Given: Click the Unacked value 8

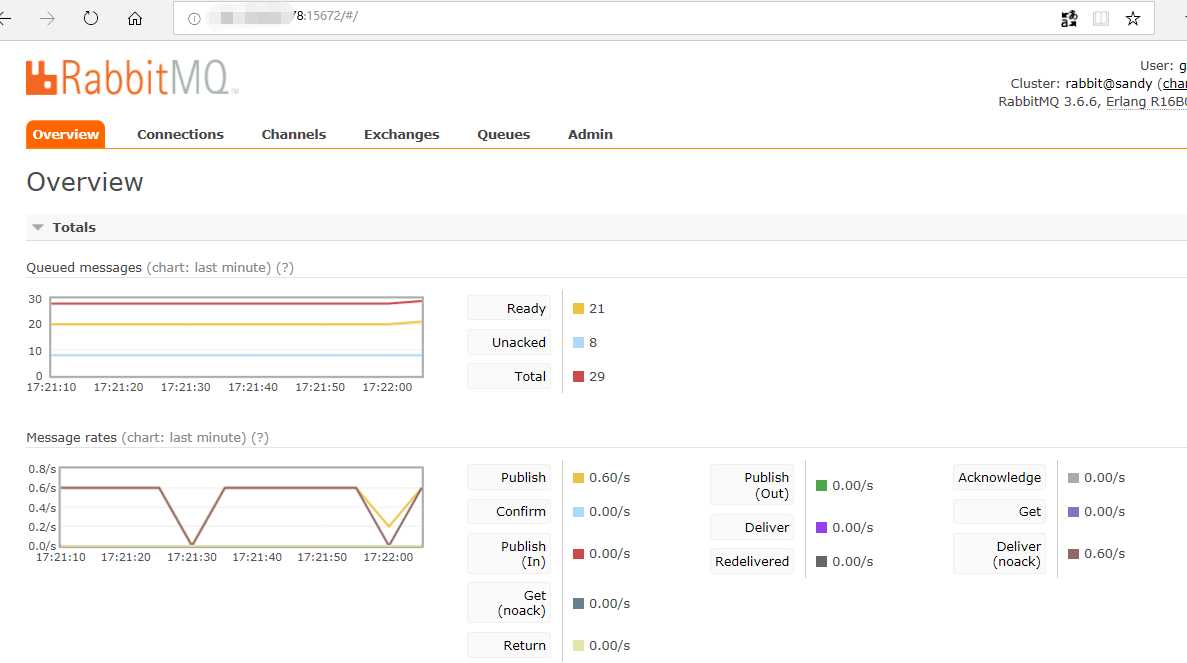Looking at the screenshot, I should (x=593, y=342).
